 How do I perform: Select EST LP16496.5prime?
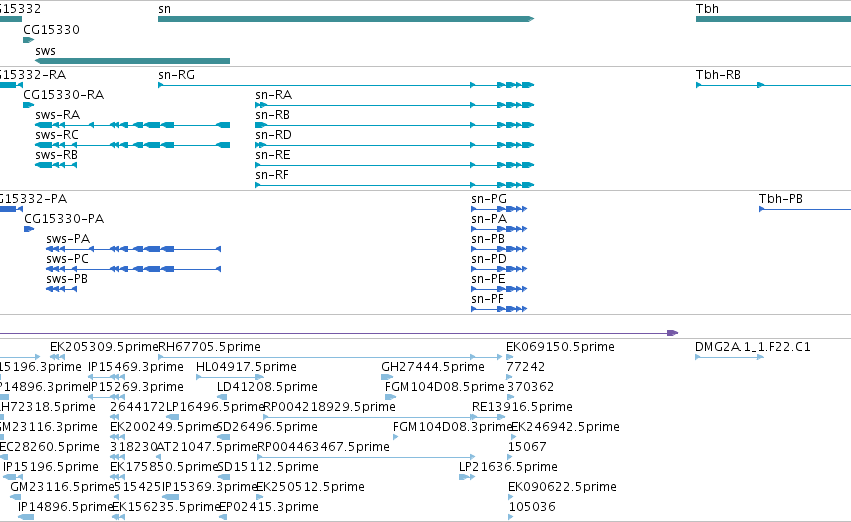coord(215,408)
